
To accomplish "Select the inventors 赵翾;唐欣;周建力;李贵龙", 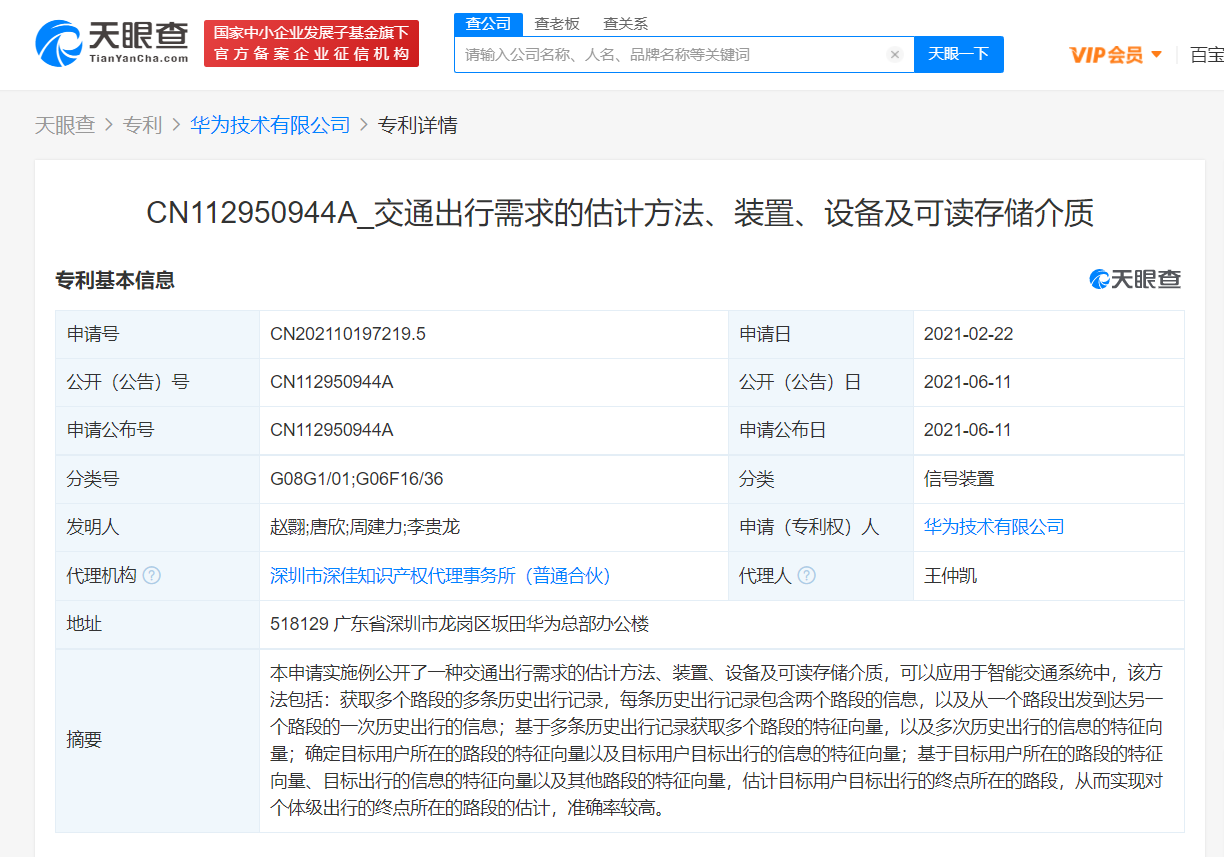I will tap(365, 527).
